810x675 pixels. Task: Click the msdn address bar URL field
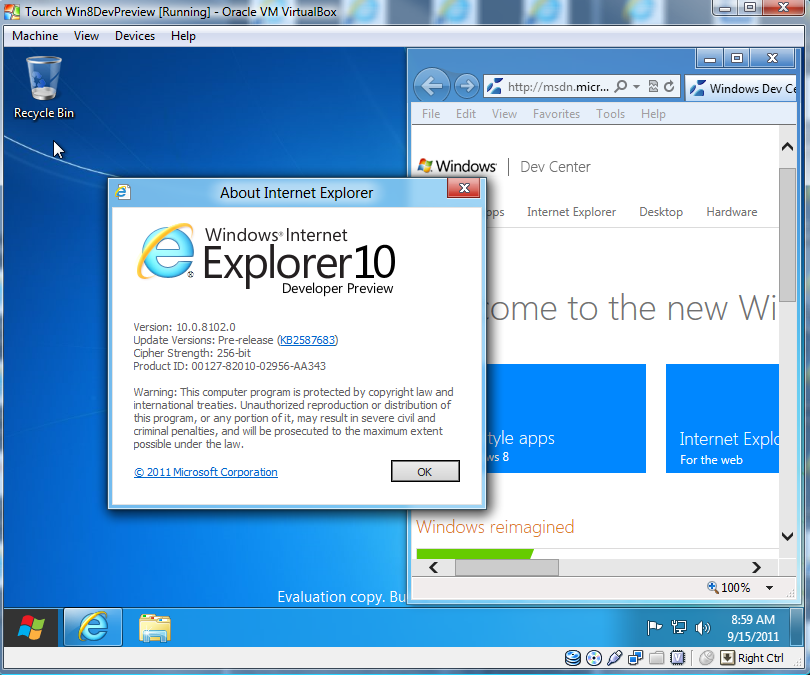click(558, 87)
